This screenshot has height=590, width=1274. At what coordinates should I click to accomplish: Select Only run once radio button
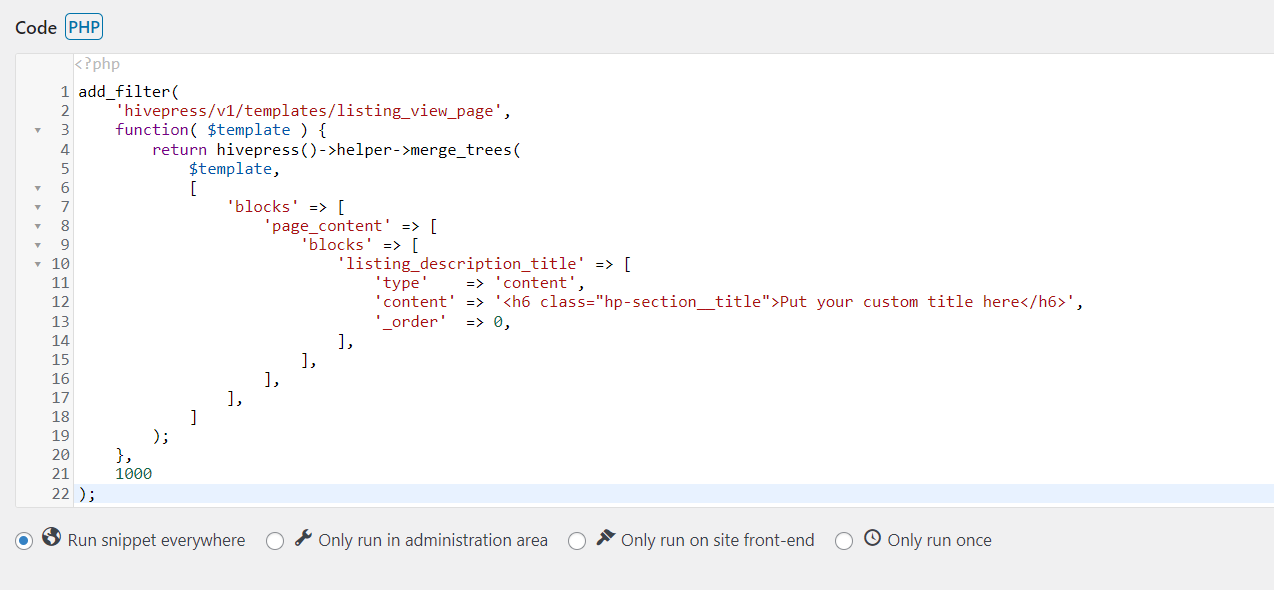(844, 540)
